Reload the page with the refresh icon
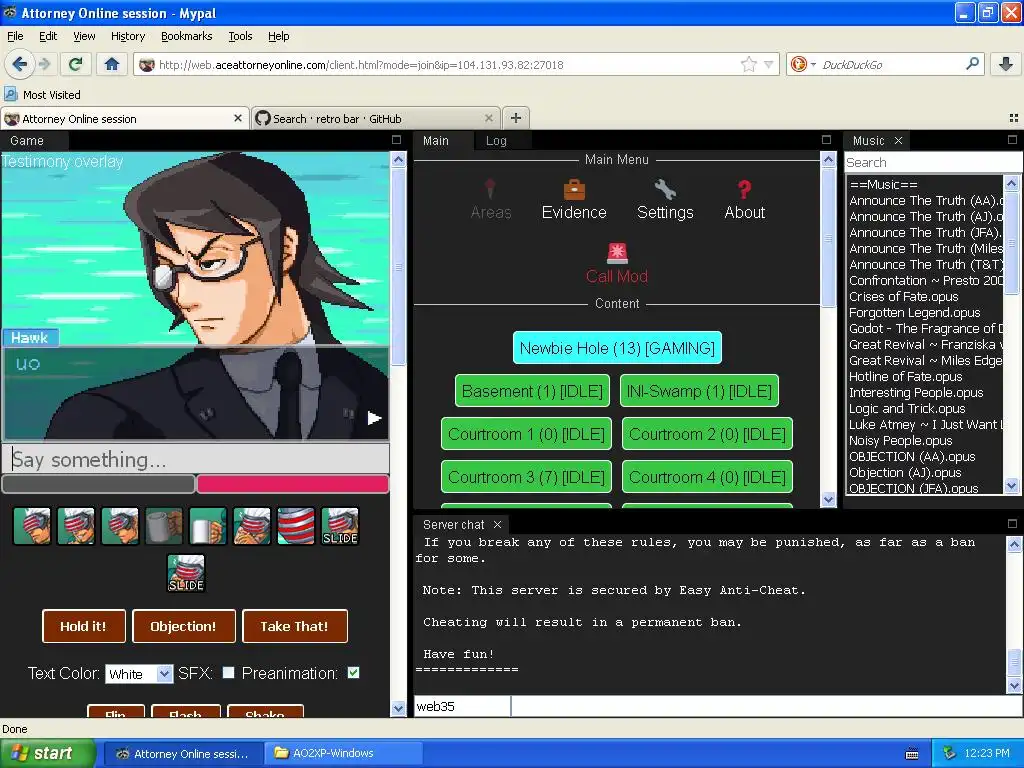Viewport: 1024px width, 768px height. 76,64
